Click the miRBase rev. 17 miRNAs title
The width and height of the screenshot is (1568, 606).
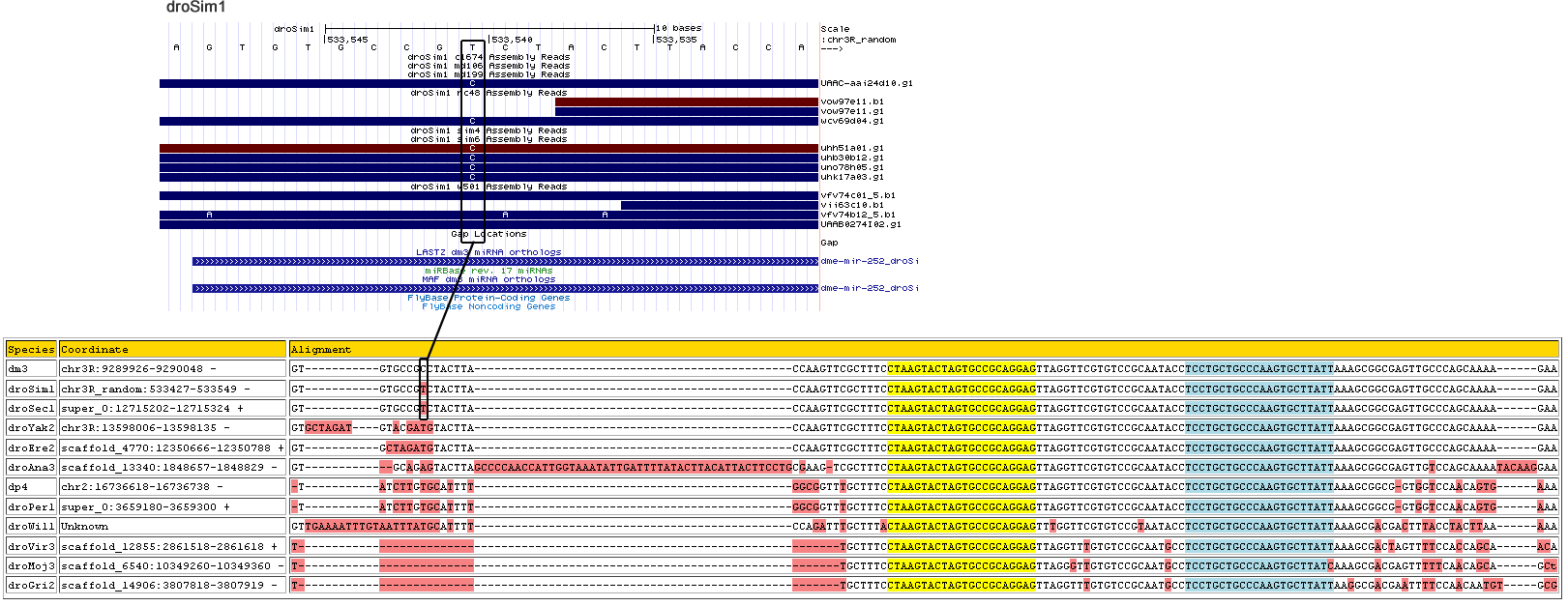488,271
